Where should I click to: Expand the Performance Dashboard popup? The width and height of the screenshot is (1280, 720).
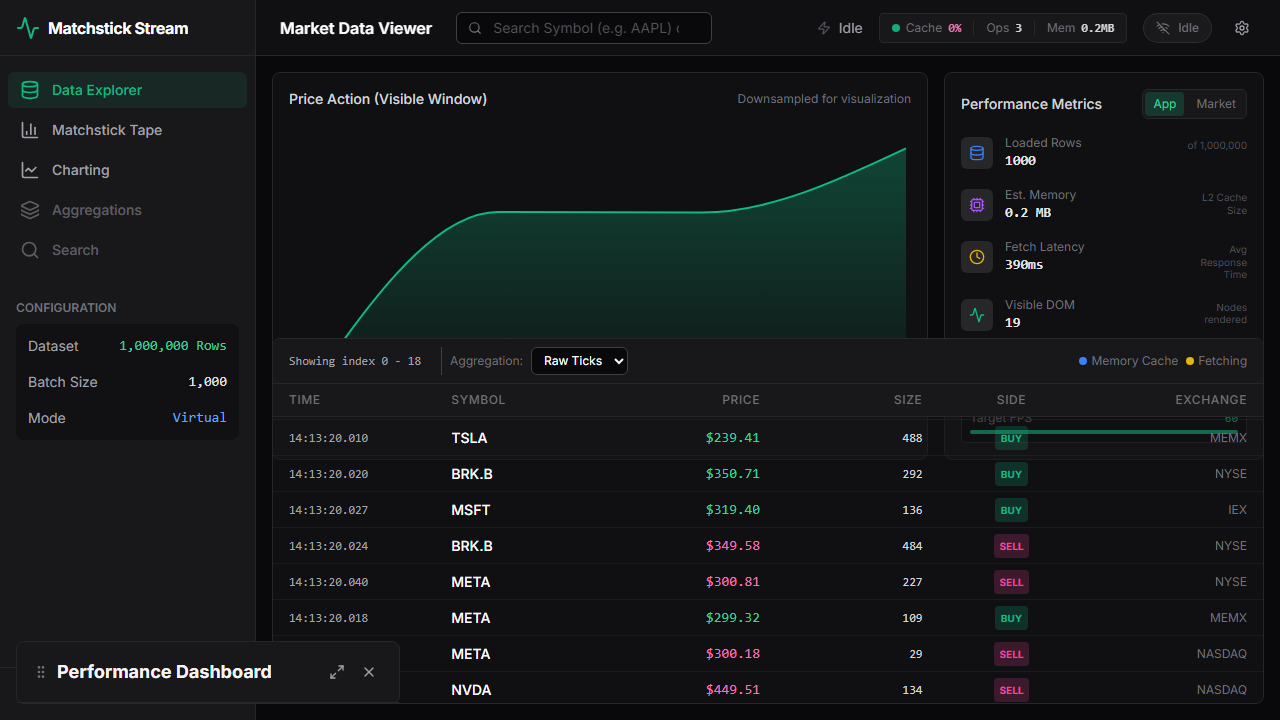[337, 672]
